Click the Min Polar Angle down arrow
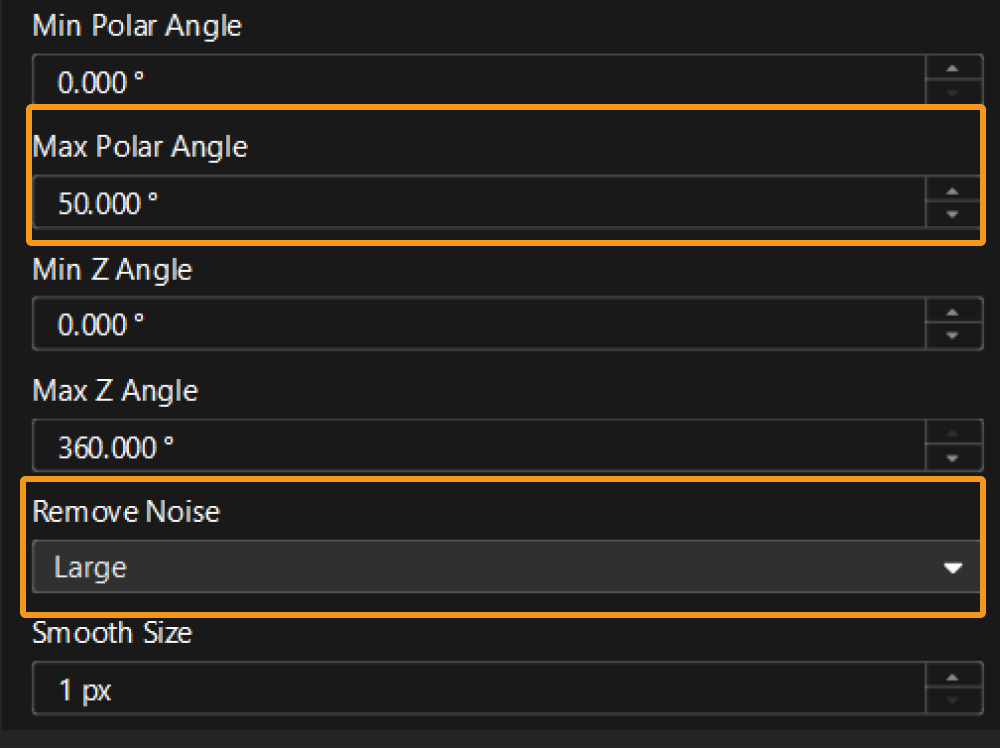1000x749 pixels. pos(953,90)
